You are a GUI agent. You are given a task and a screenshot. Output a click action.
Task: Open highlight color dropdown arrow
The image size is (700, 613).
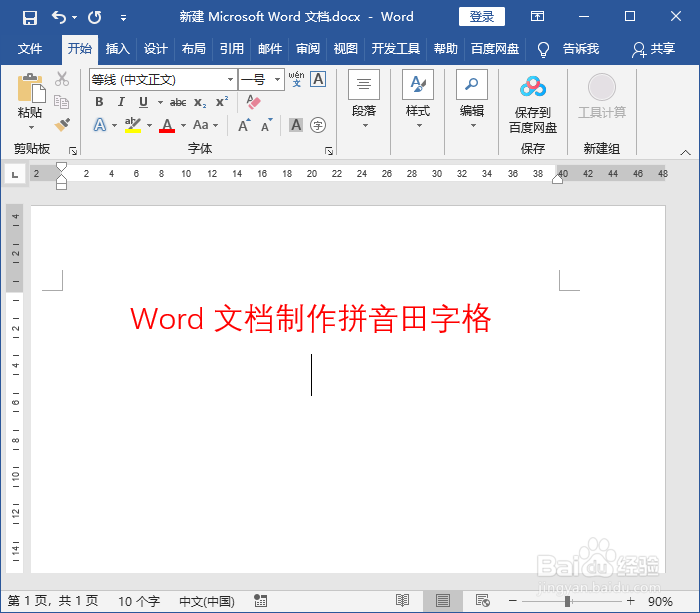150,125
